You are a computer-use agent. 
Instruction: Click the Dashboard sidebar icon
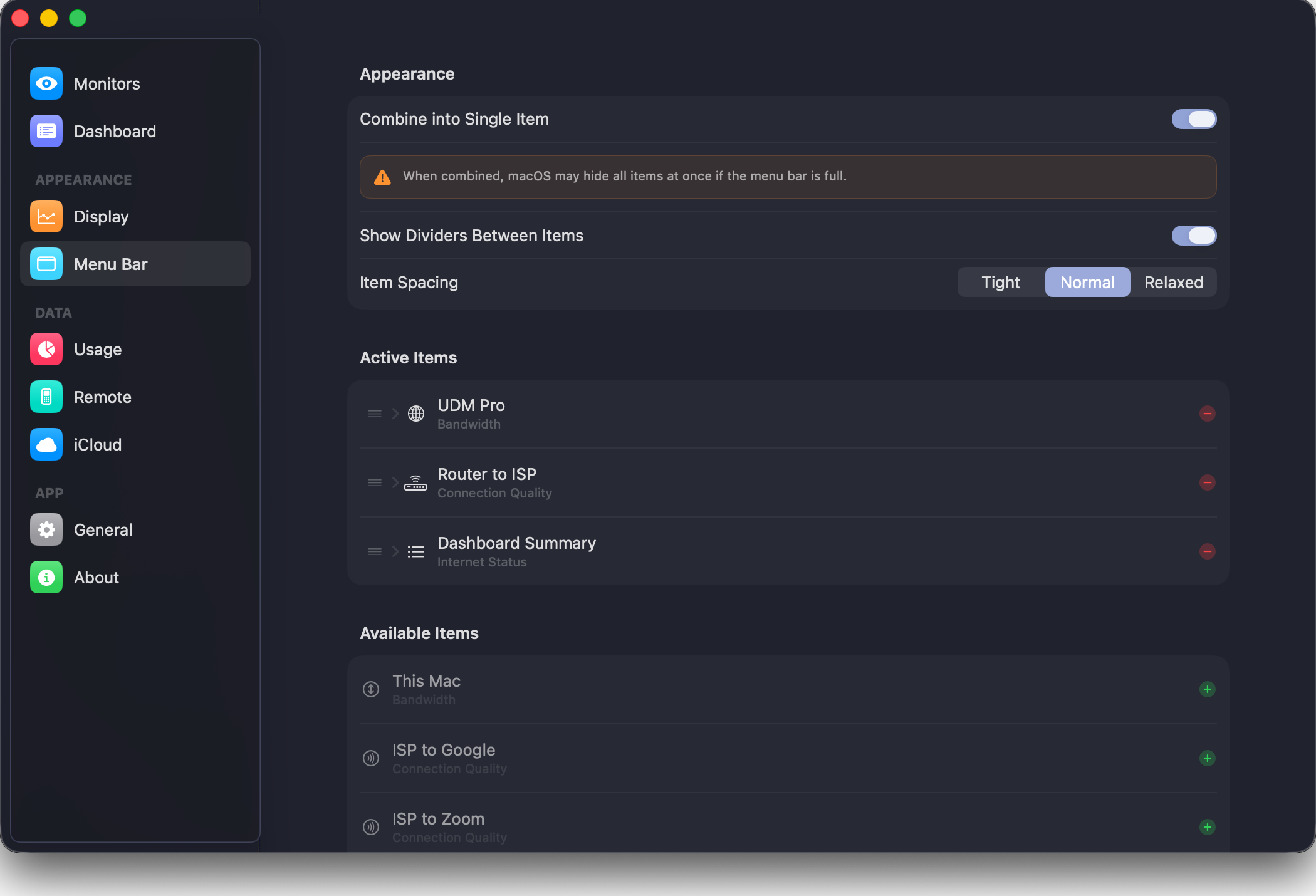pos(46,131)
